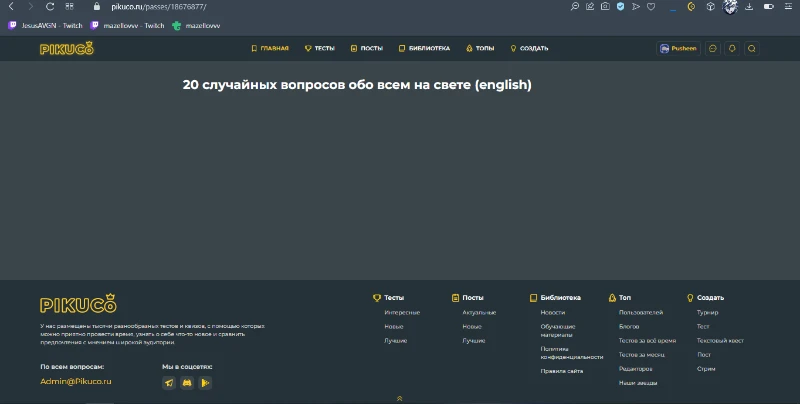Open the JesusAVGN - Twitch bookmark
Viewport: 800px width, 404px height.
pos(45,26)
